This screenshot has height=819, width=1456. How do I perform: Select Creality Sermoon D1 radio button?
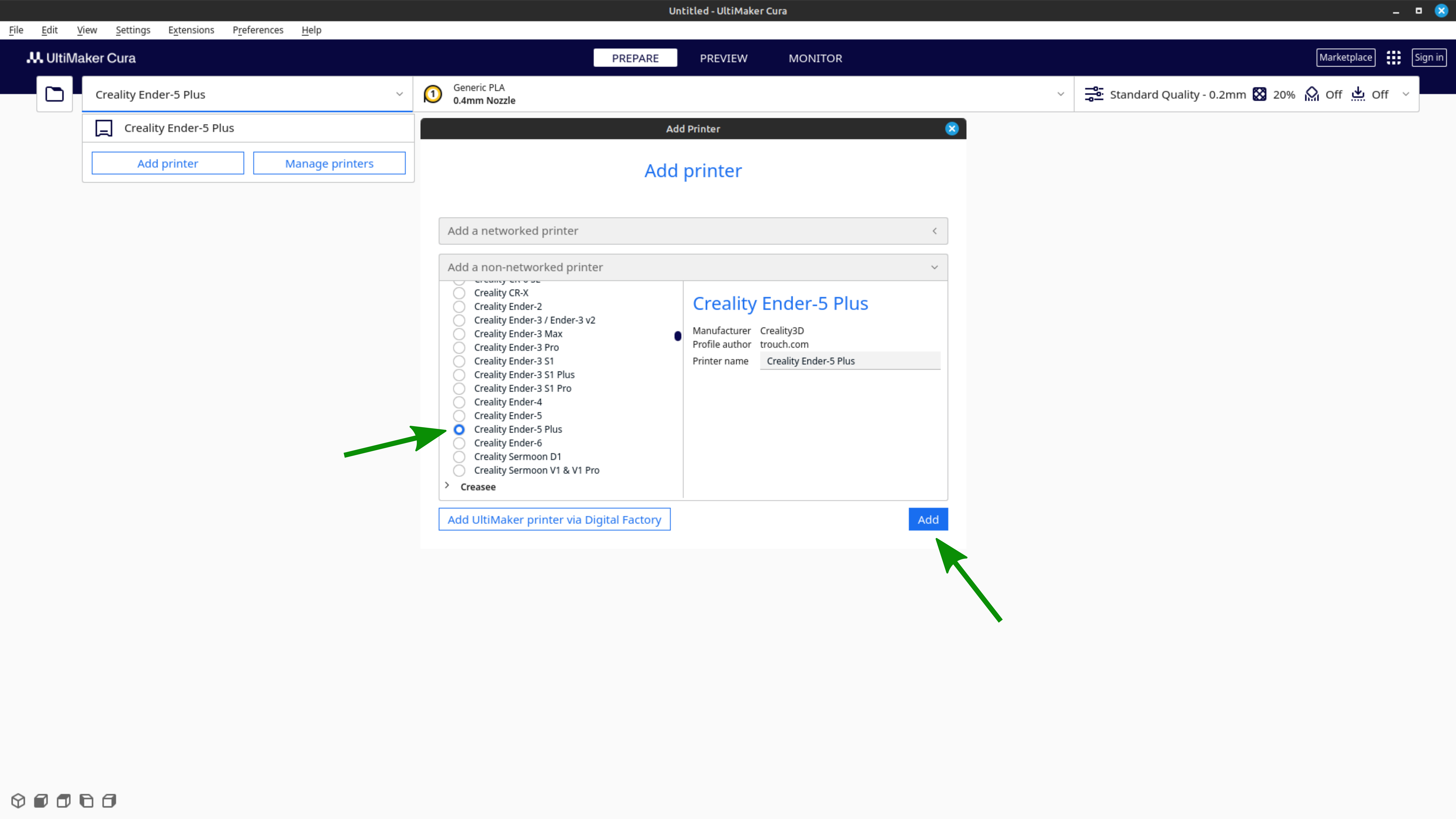pos(459,457)
